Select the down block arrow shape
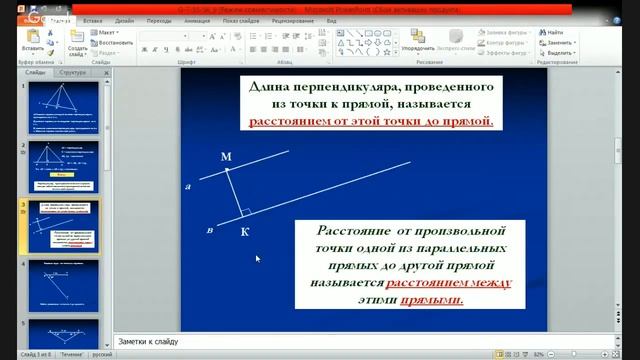The image size is (640, 360). pos(378,42)
